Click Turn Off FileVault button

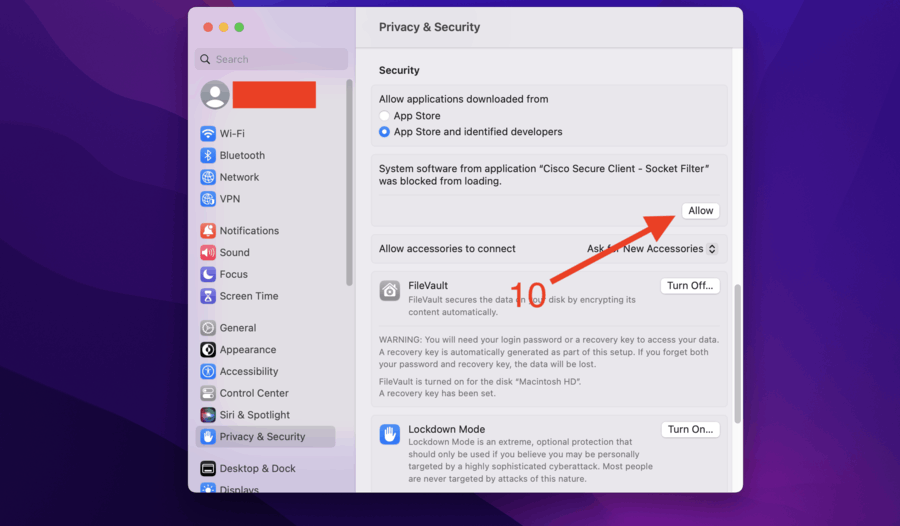point(690,285)
